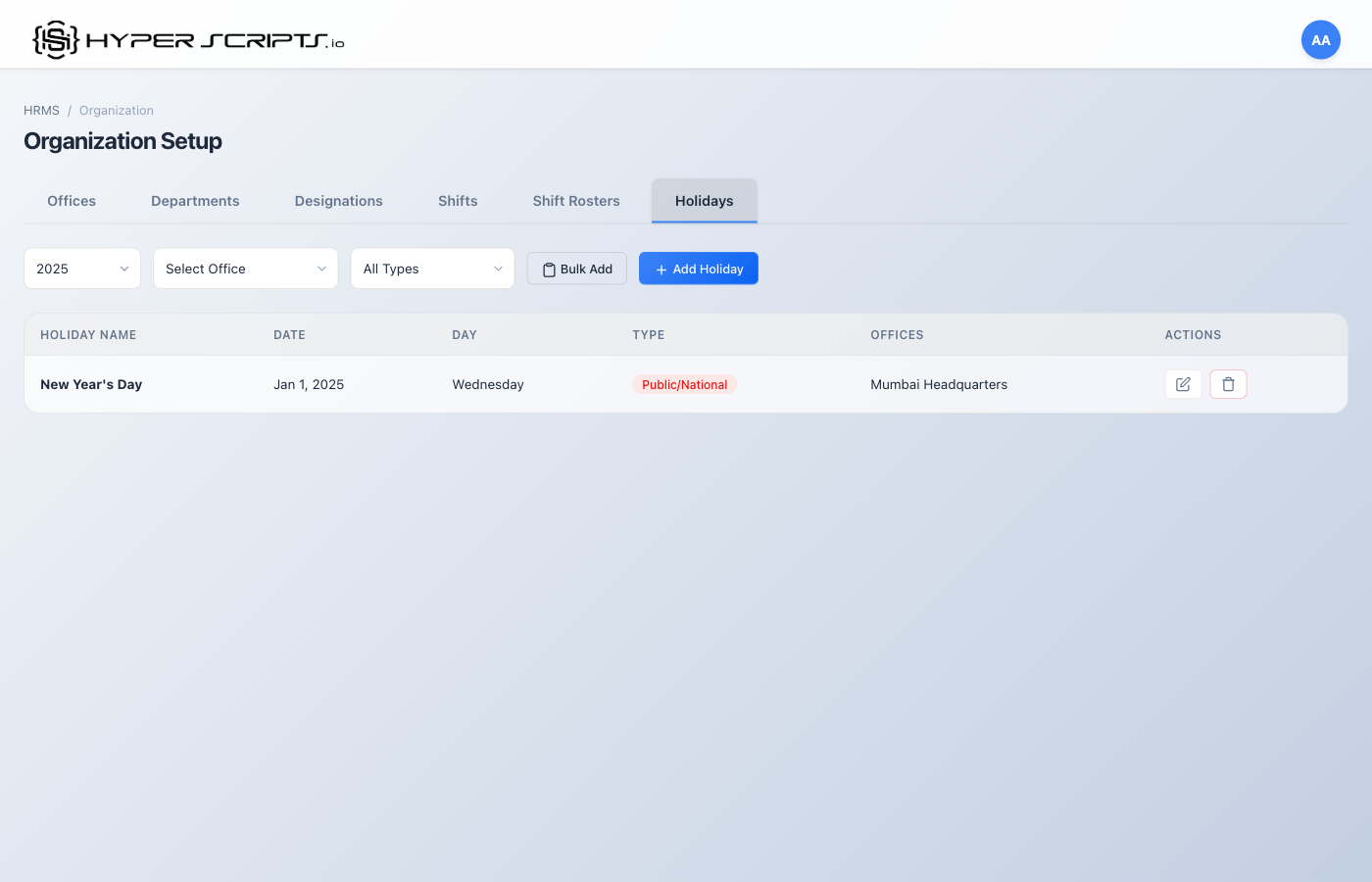
Task: Click the Organization breadcrumb
Action: tap(117, 111)
